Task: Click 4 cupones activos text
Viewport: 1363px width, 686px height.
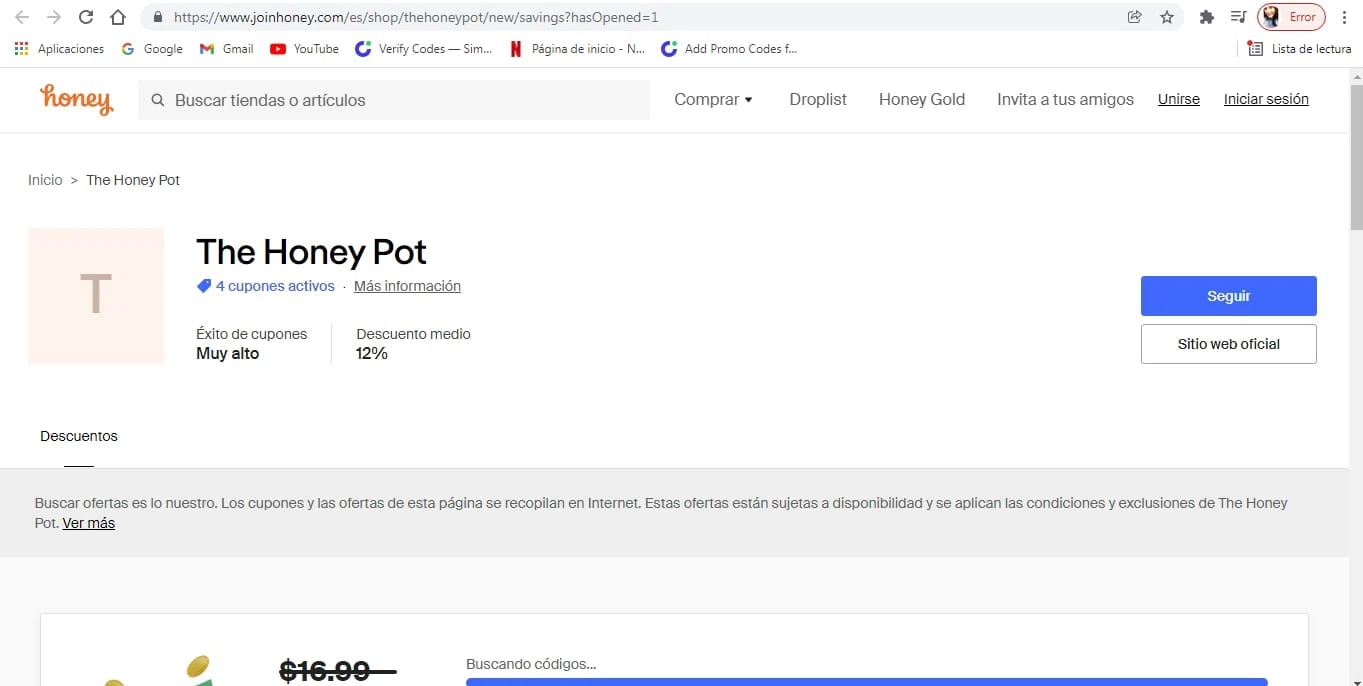Action: (x=275, y=286)
